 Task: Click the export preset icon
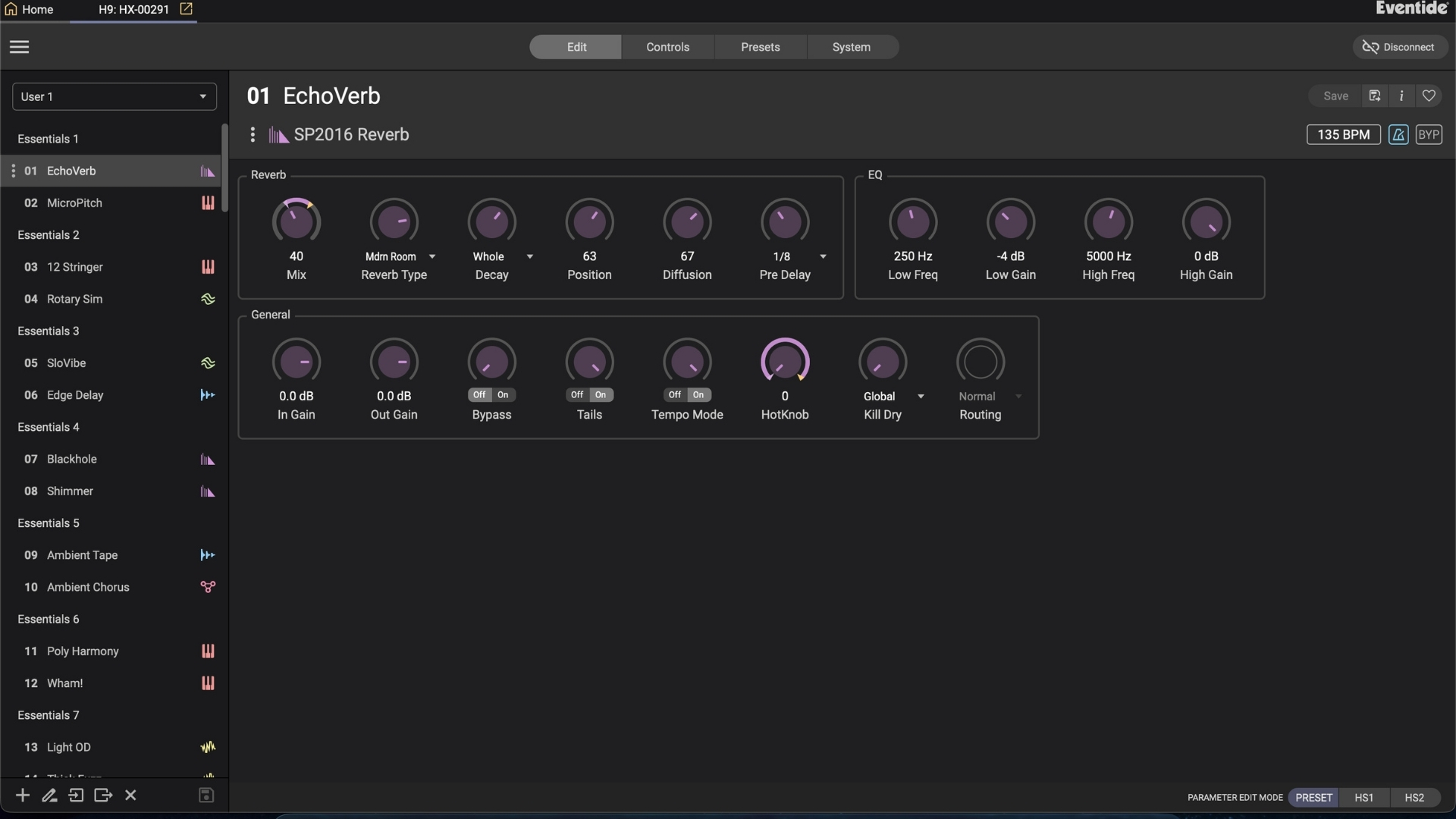pyautogui.click(x=103, y=795)
